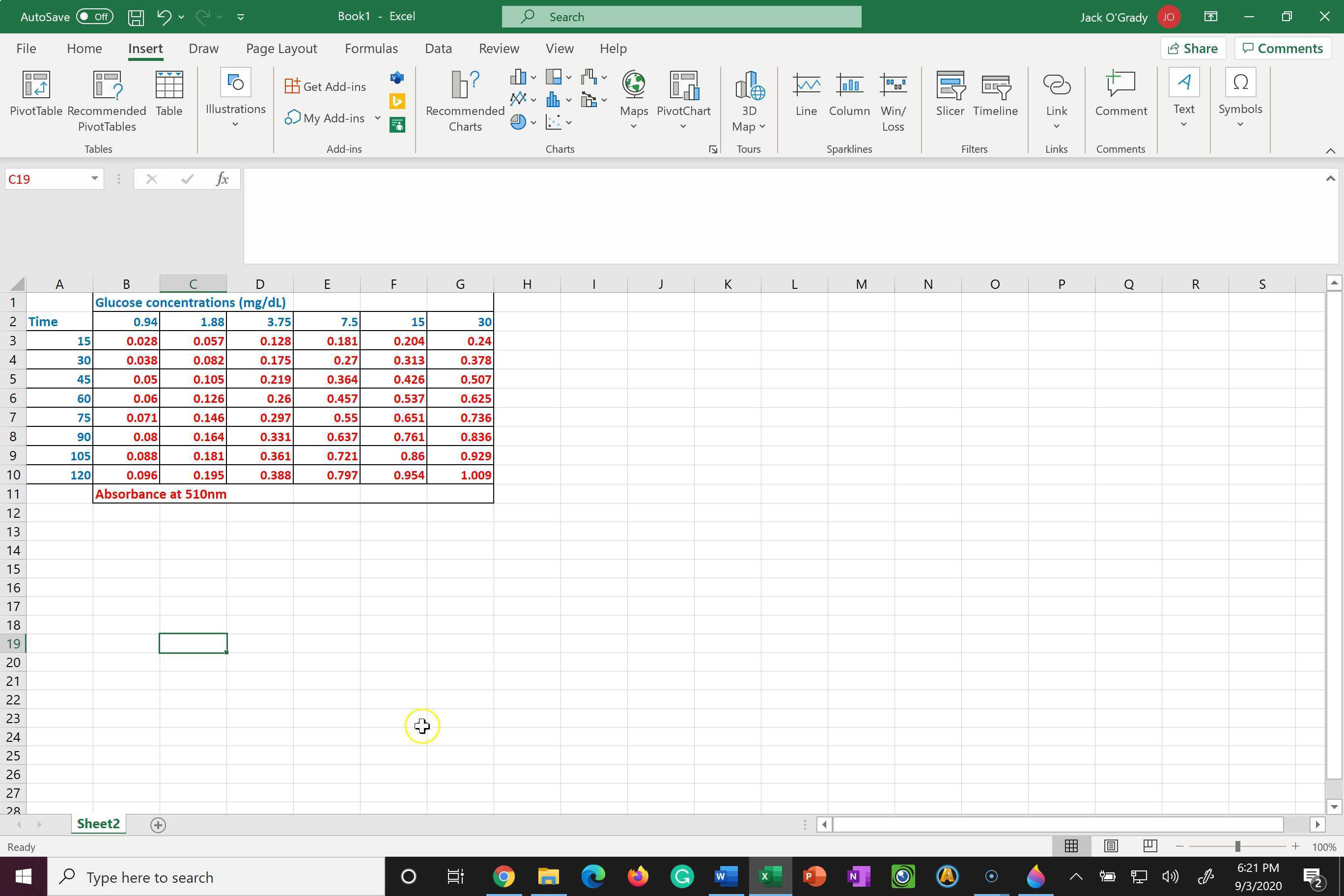The width and height of the screenshot is (1344, 896).
Task: Insert a Win/Loss sparkline
Action: [893, 100]
